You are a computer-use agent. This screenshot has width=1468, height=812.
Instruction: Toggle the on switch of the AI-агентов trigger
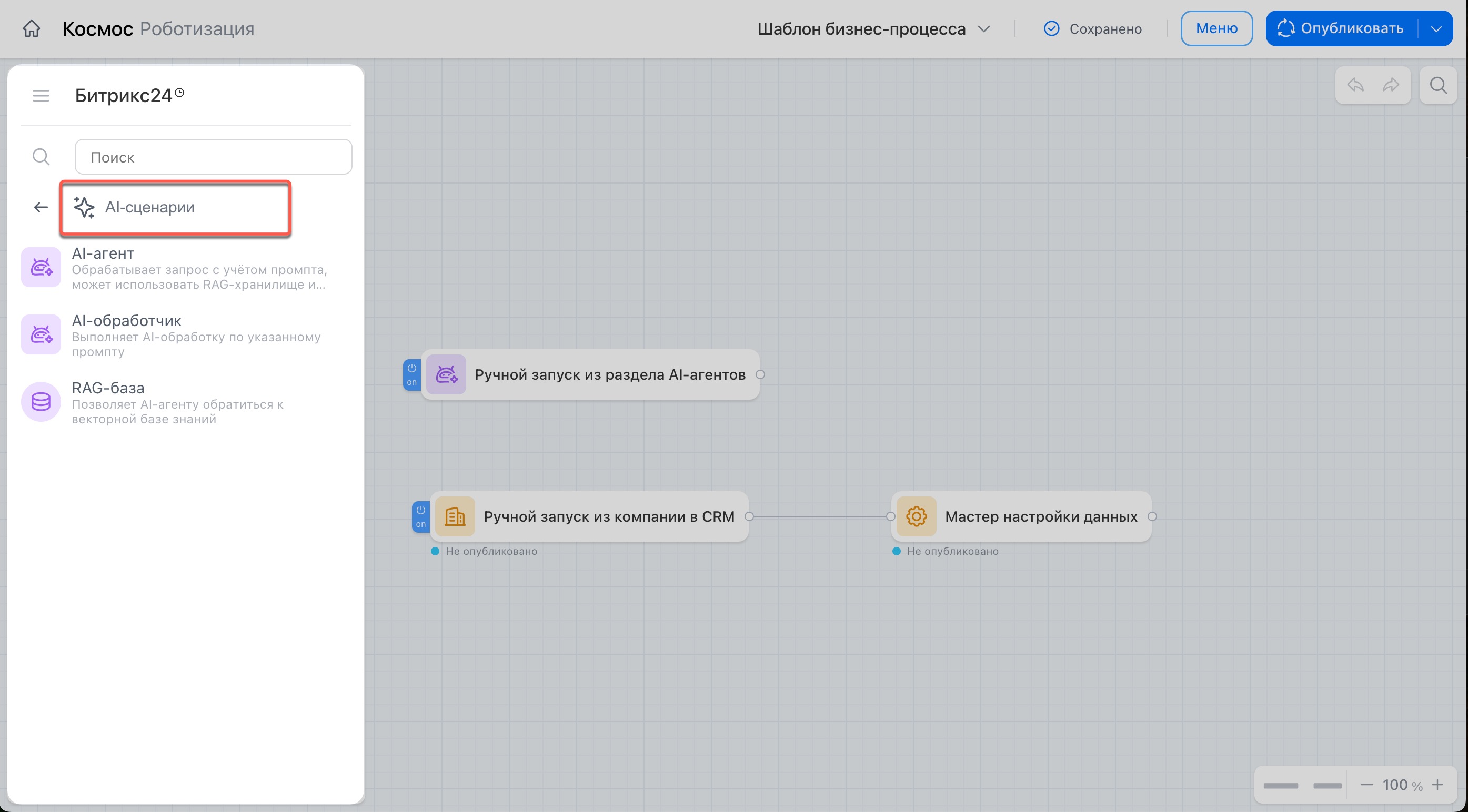[x=411, y=374]
